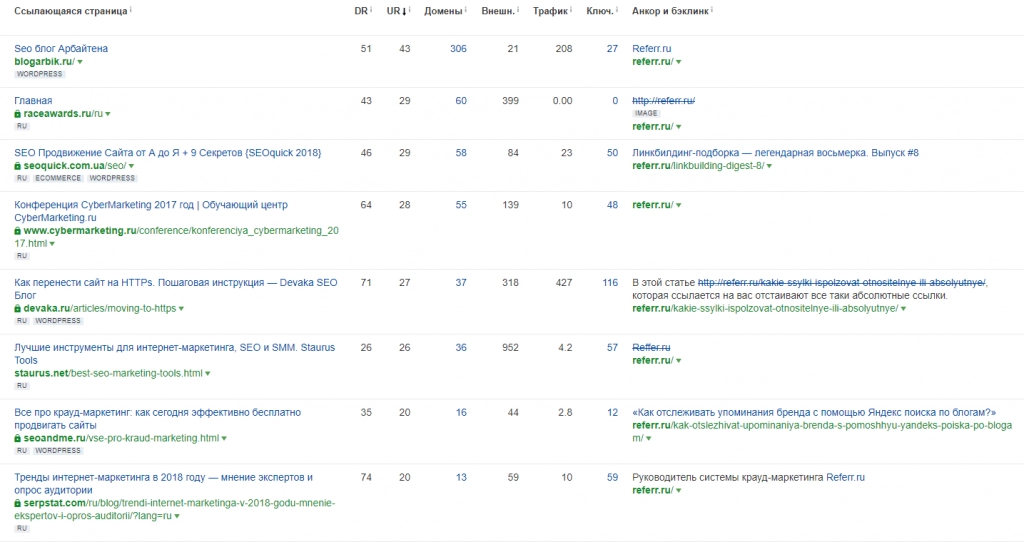
Task: Open dropdown arrow after serpstat ?lang=ru URL
Action: tap(177, 517)
